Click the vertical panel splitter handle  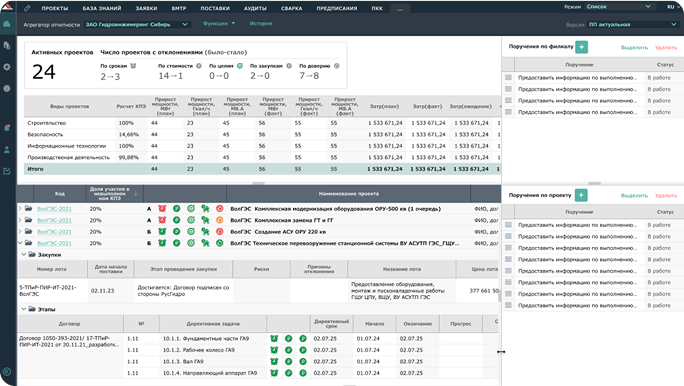tap(501, 352)
